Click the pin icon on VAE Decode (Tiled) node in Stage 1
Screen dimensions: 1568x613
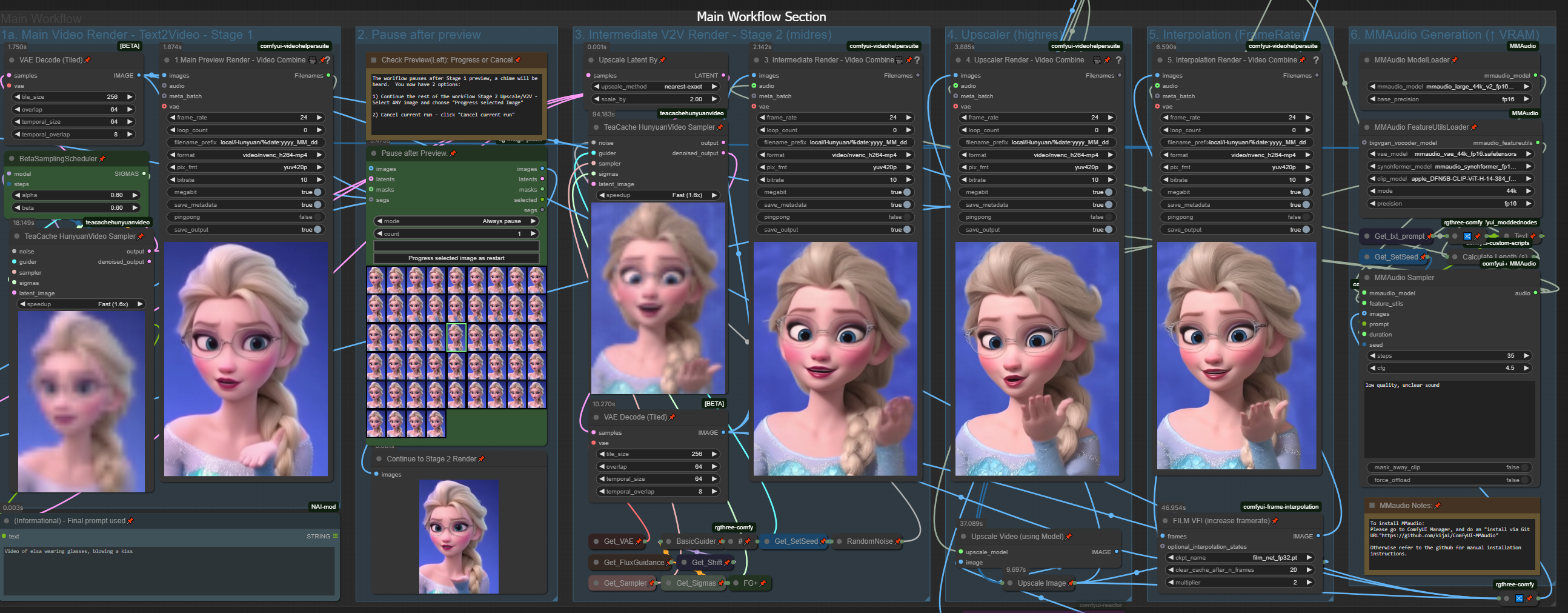pyautogui.click(x=88, y=60)
